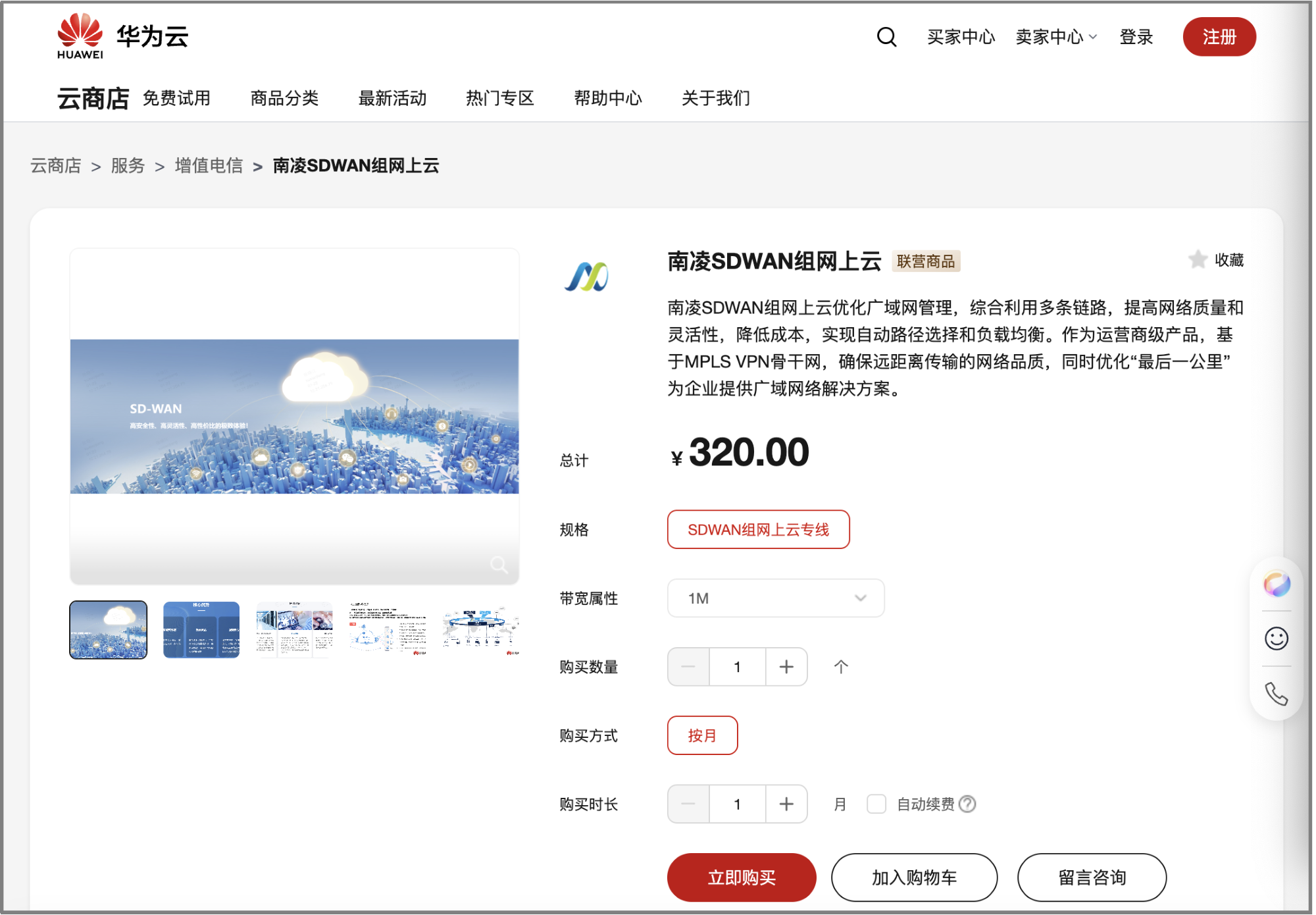Open the 商品分类 menu item

coord(284,98)
